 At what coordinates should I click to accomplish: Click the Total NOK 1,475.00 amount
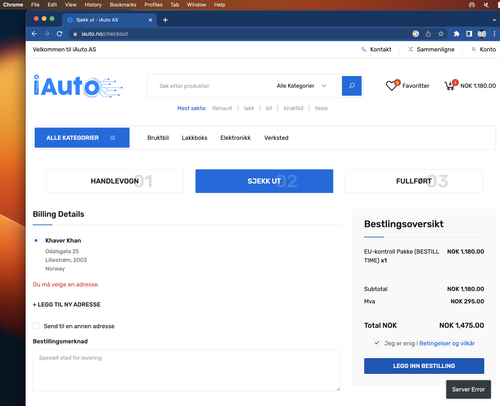(x=461, y=325)
